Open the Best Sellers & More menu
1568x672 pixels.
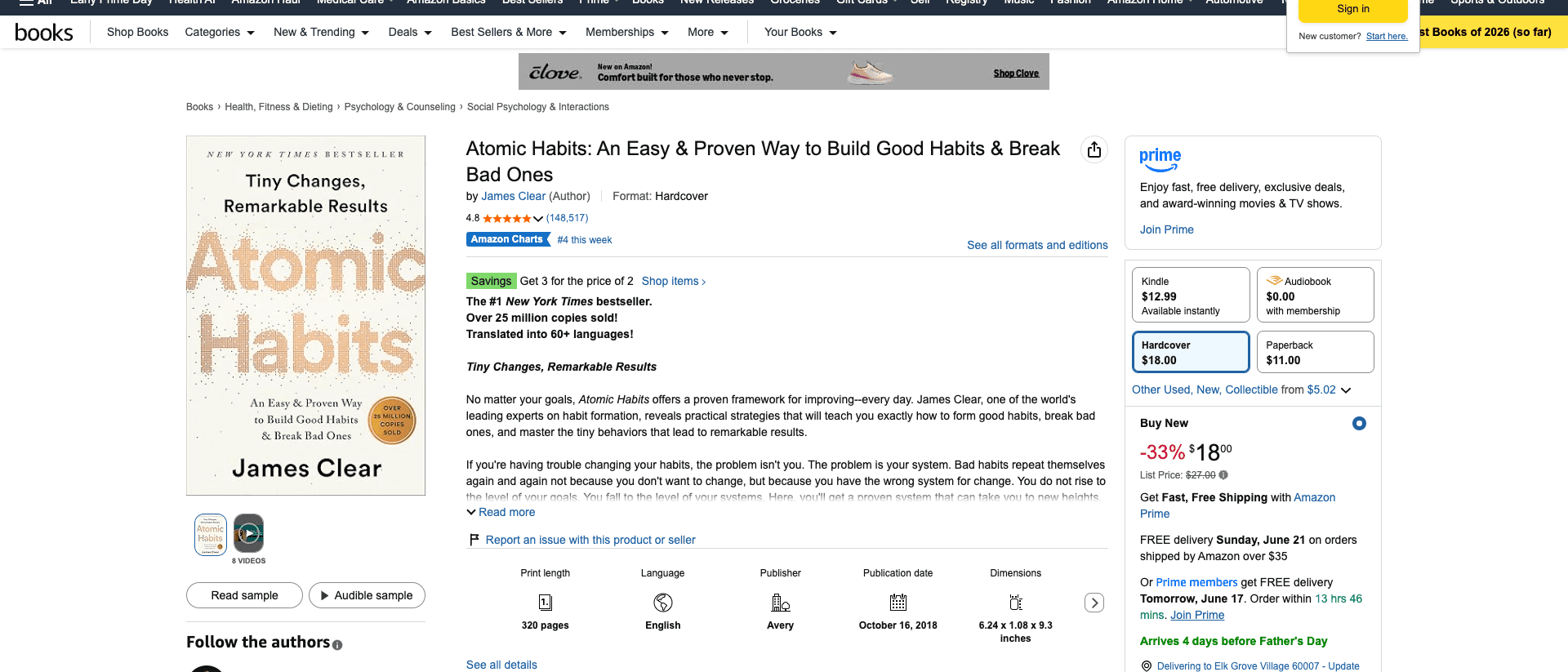click(x=509, y=32)
